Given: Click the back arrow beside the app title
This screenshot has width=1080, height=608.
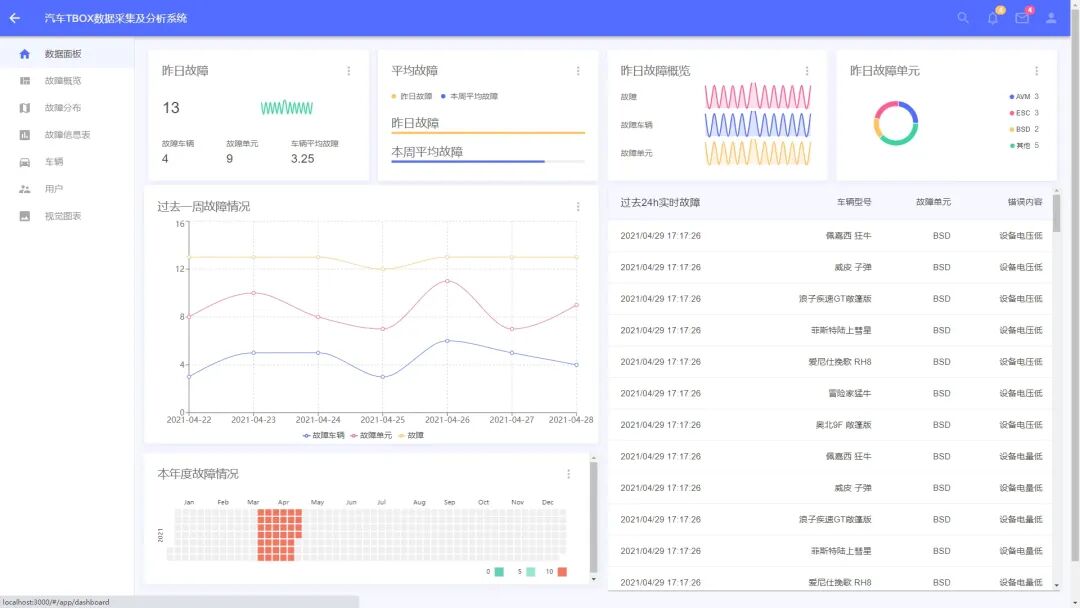Looking at the screenshot, I should click(x=16, y=17).
